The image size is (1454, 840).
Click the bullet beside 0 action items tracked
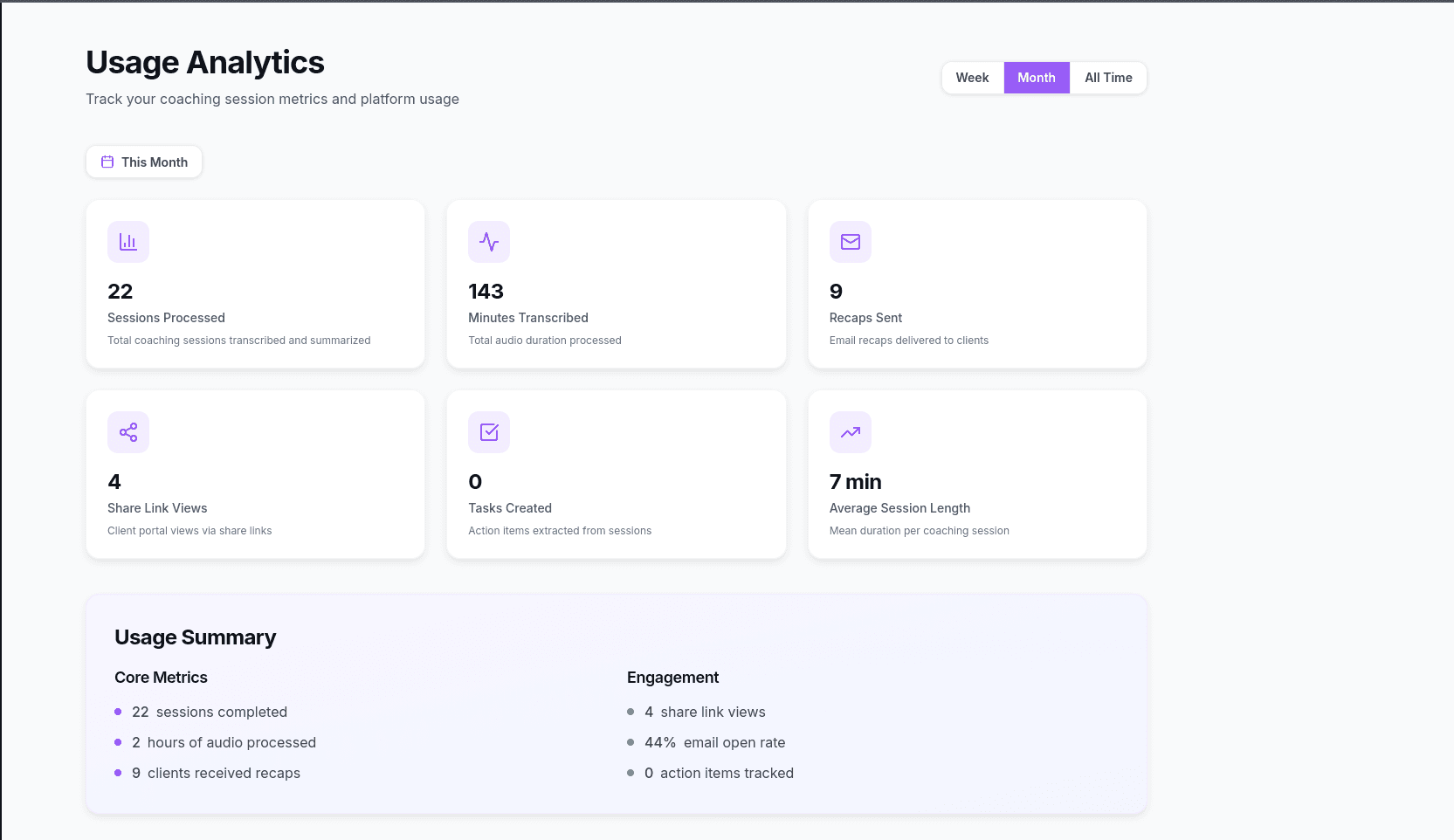(631, 773)
